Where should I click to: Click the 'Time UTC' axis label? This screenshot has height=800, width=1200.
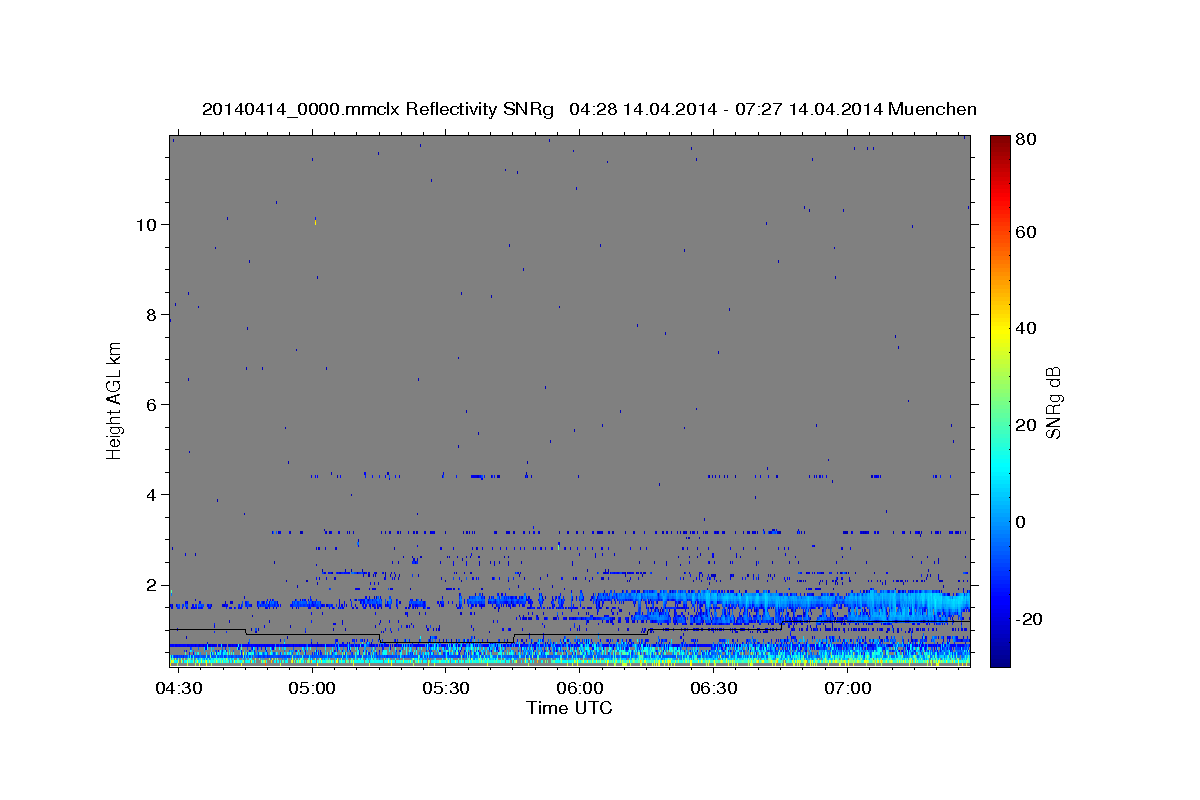[x=569, y=708]
